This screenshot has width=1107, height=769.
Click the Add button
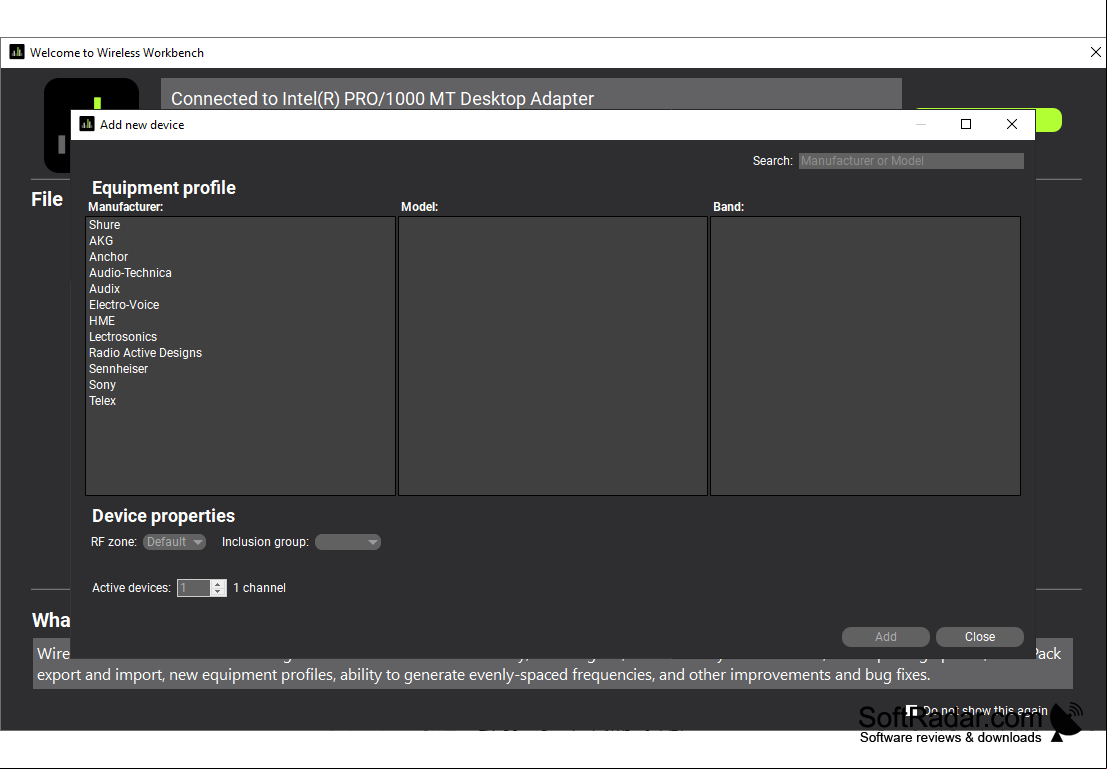[x=885, y=637]
